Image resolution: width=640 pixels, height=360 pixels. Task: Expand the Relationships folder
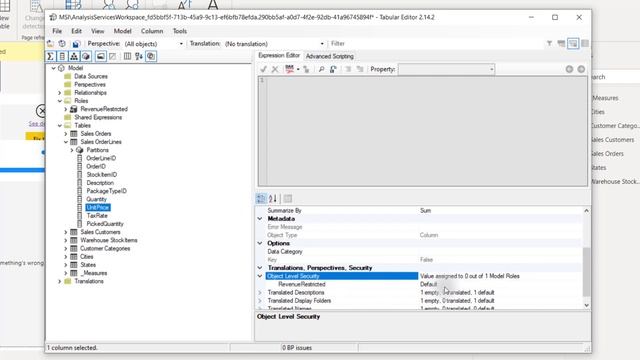click(x=60, y=93)
